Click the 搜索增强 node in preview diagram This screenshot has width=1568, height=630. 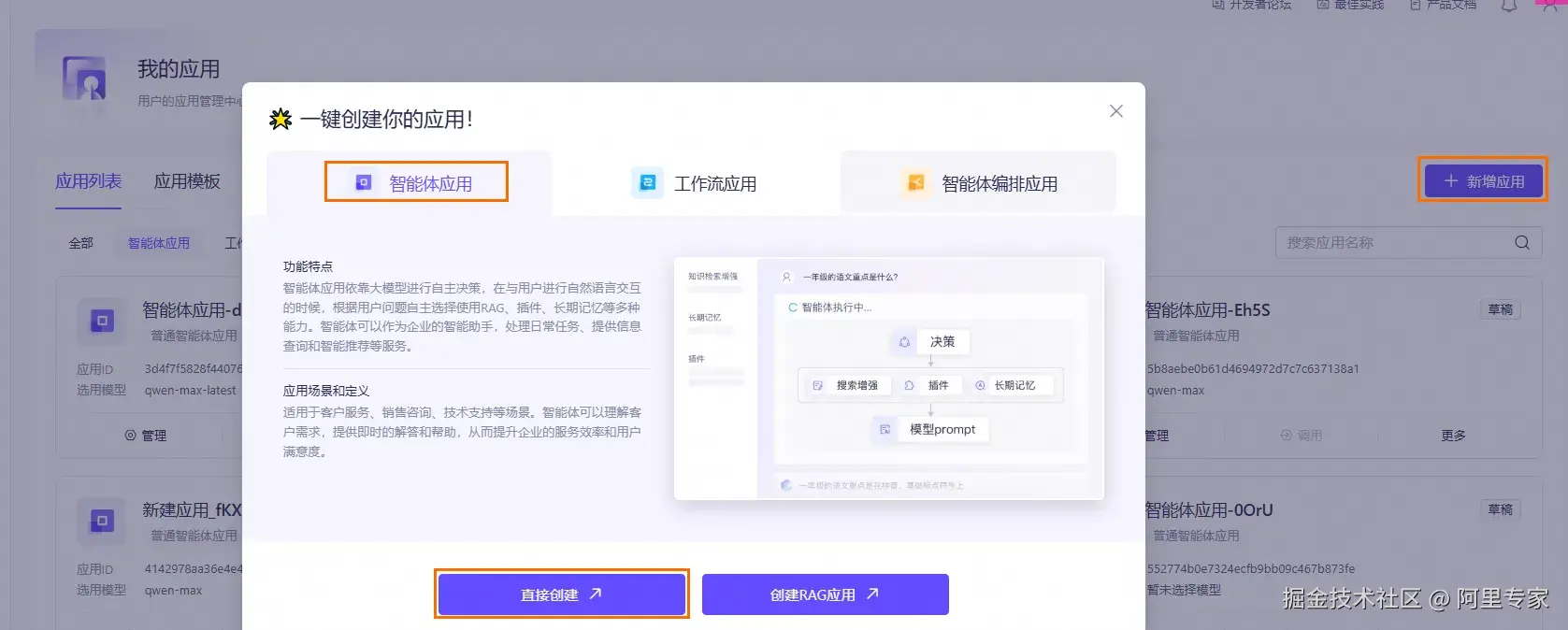[847, 385]
